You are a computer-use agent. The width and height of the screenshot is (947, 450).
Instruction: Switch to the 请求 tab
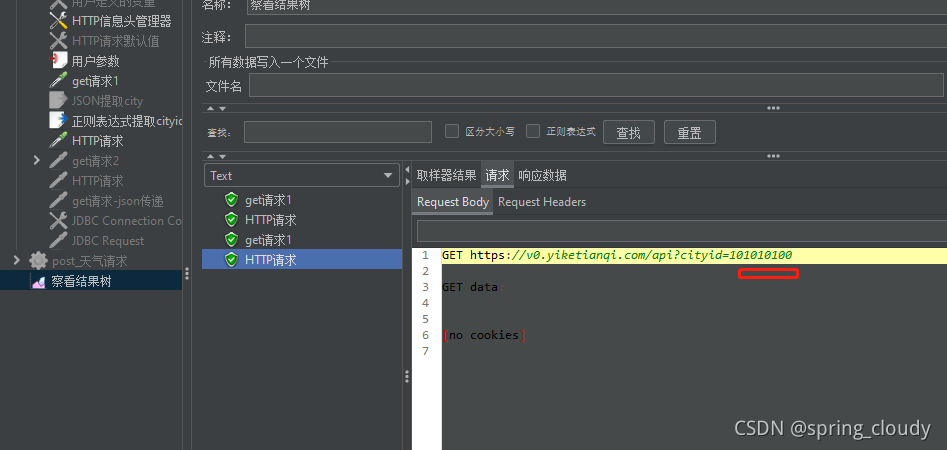click(498, 175)
